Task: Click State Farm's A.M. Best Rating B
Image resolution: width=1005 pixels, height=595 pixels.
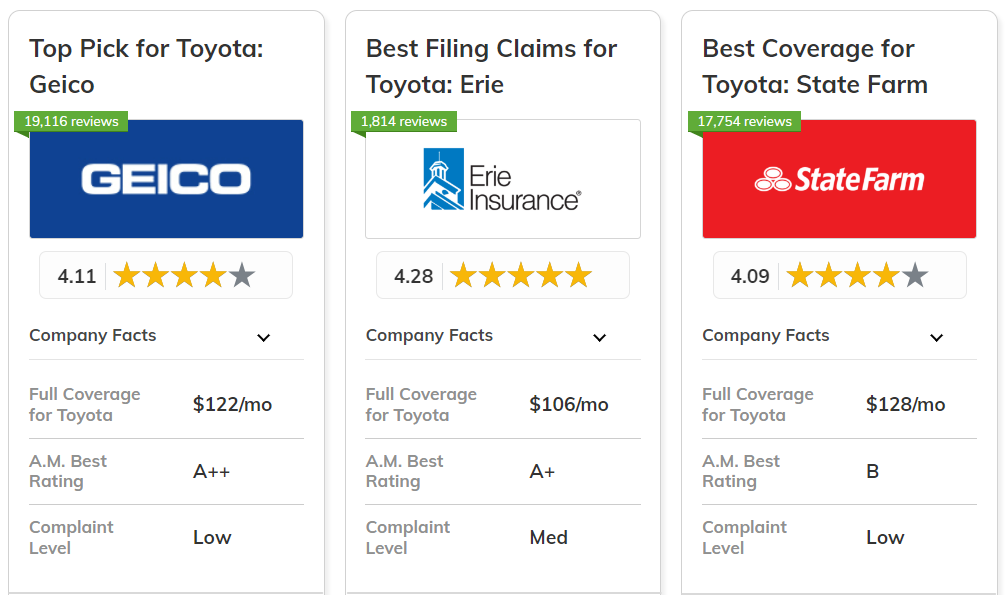Action: [x=872, y=471]
